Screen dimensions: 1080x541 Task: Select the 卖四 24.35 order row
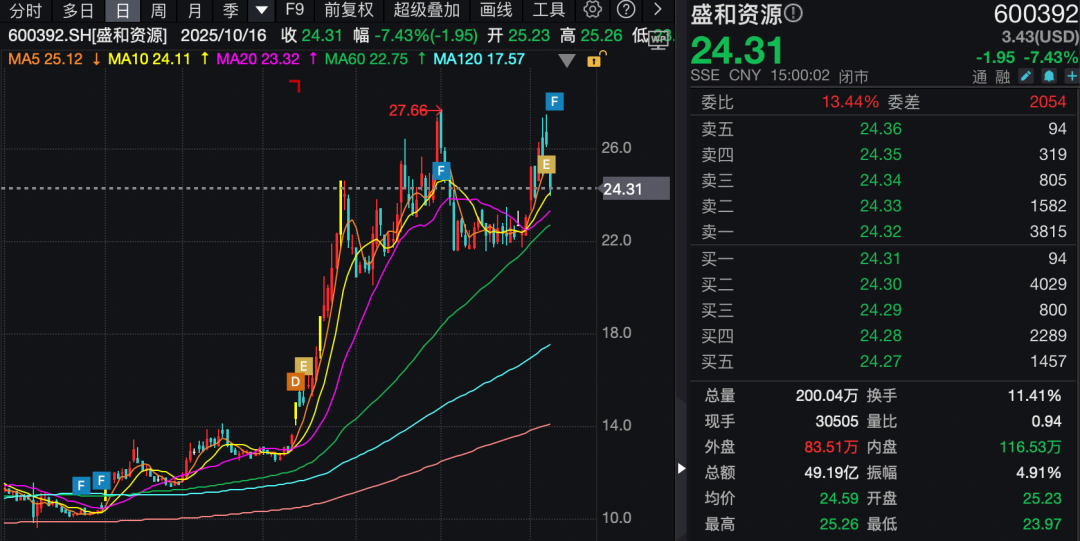pyautogui.click(x=884, y=154)
